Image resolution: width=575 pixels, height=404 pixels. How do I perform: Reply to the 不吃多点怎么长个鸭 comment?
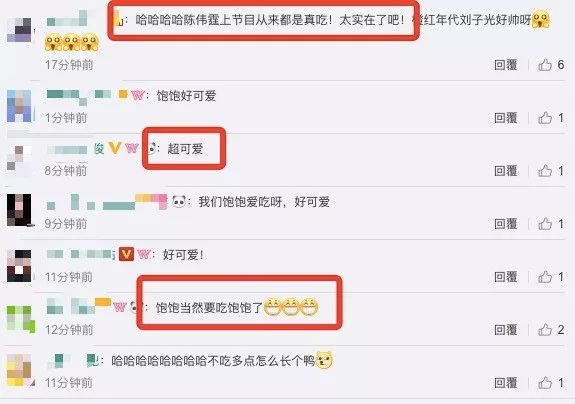(x=506, y=383)
